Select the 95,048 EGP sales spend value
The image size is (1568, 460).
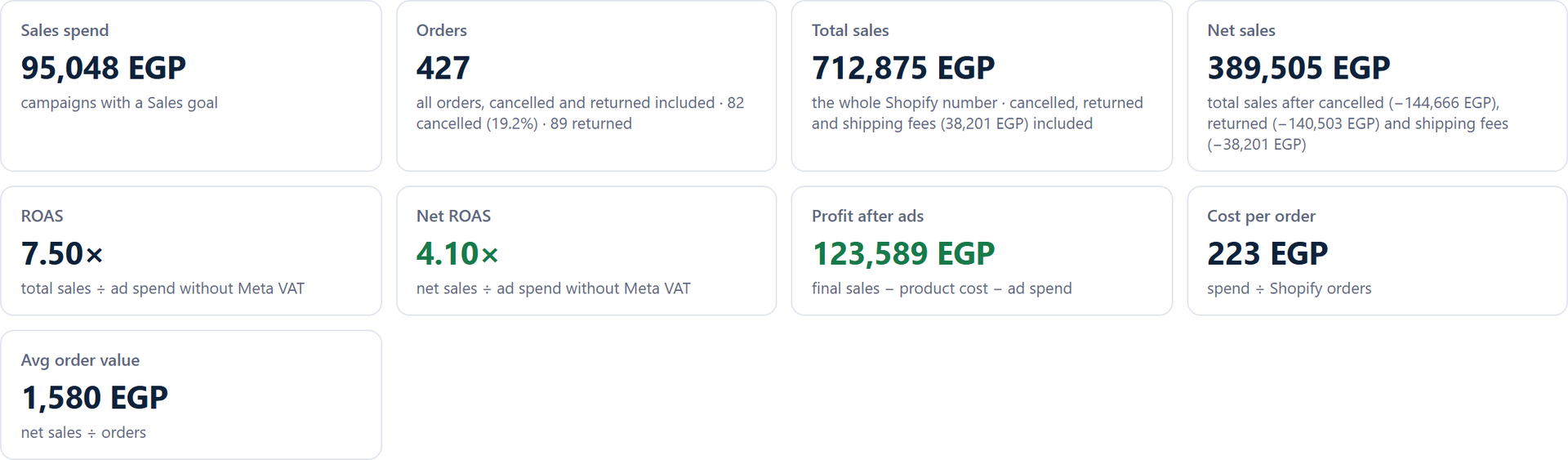coord(104,68)
